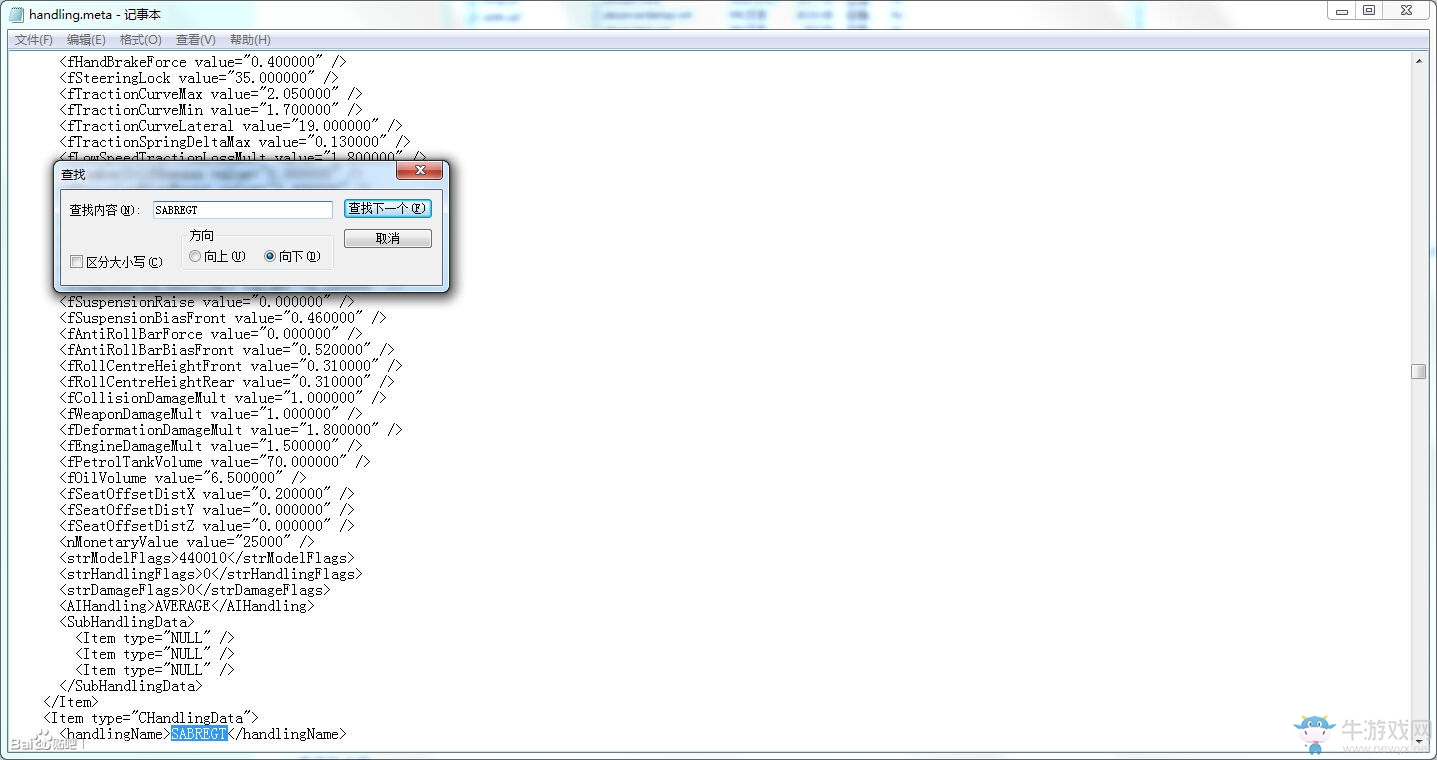
Task: Maximize the handling.meta Notepad window
Action: [x=1369, y=10]
